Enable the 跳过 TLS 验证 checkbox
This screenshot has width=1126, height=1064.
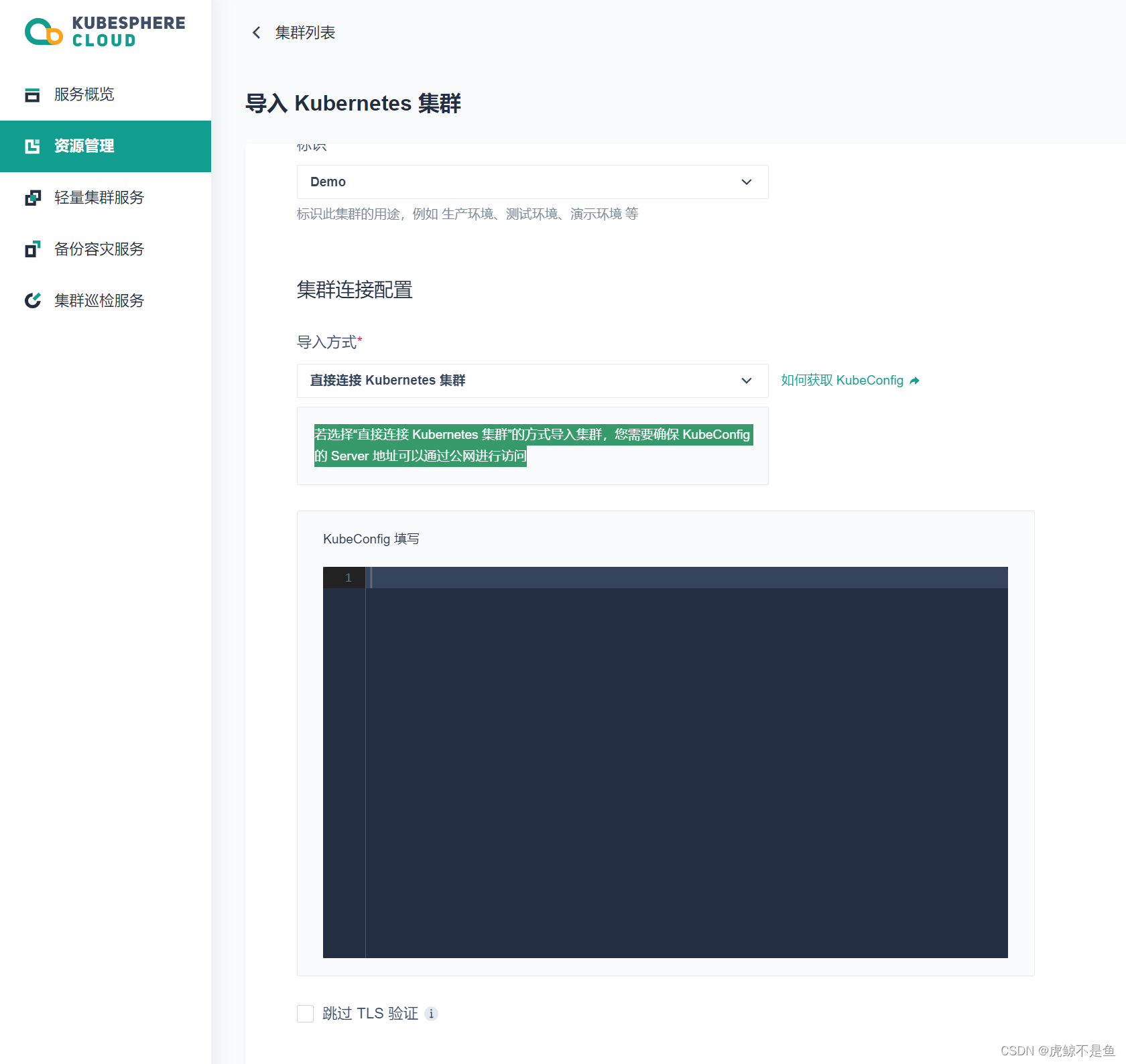(306, 1014)
